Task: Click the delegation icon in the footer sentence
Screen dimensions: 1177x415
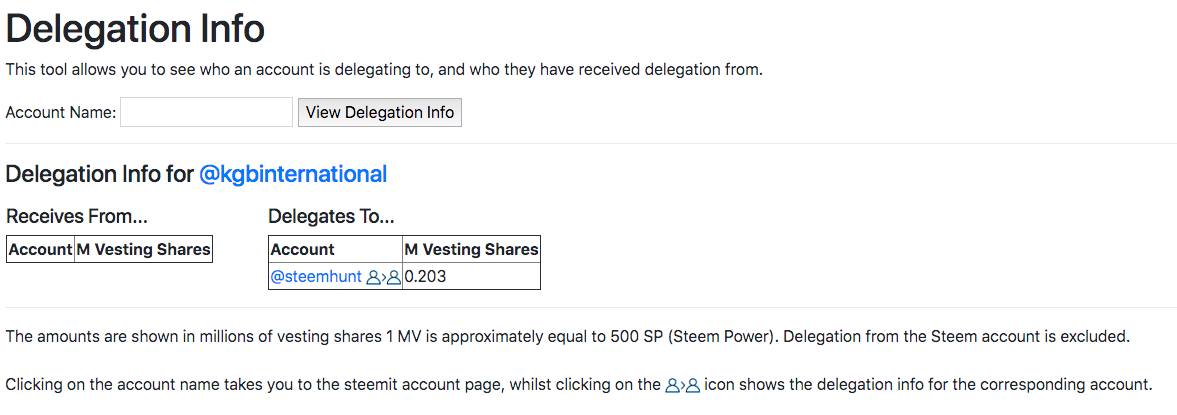Action: pos(682,386)
